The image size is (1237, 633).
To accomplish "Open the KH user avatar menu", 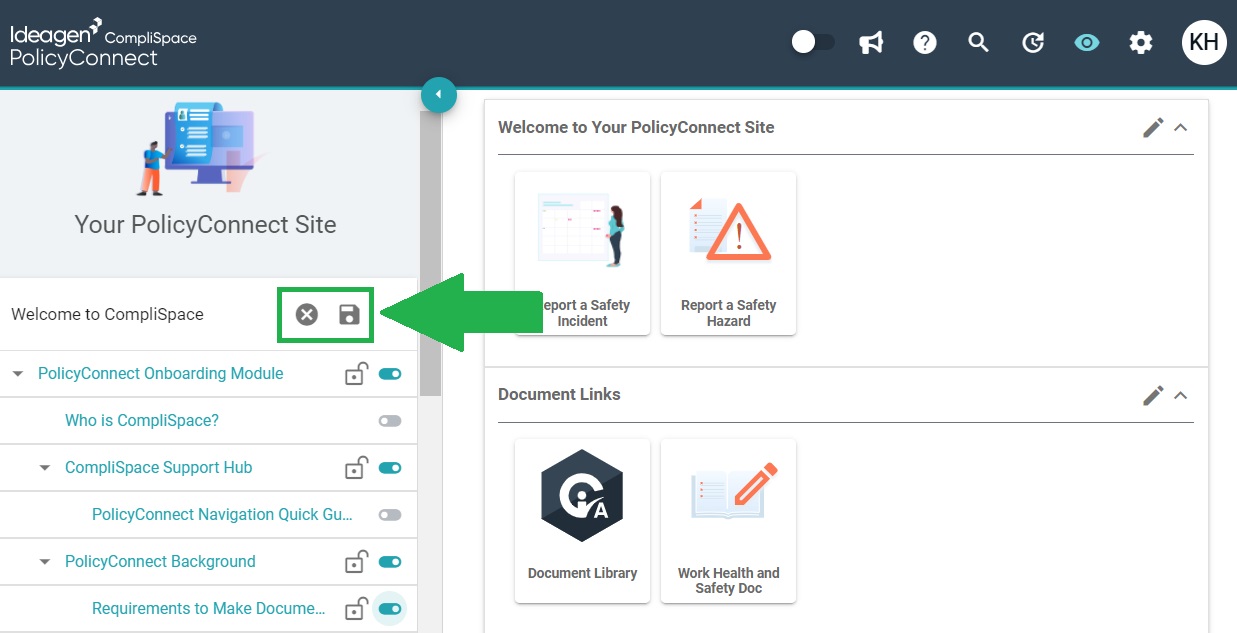I will (x=1204, y=43).
